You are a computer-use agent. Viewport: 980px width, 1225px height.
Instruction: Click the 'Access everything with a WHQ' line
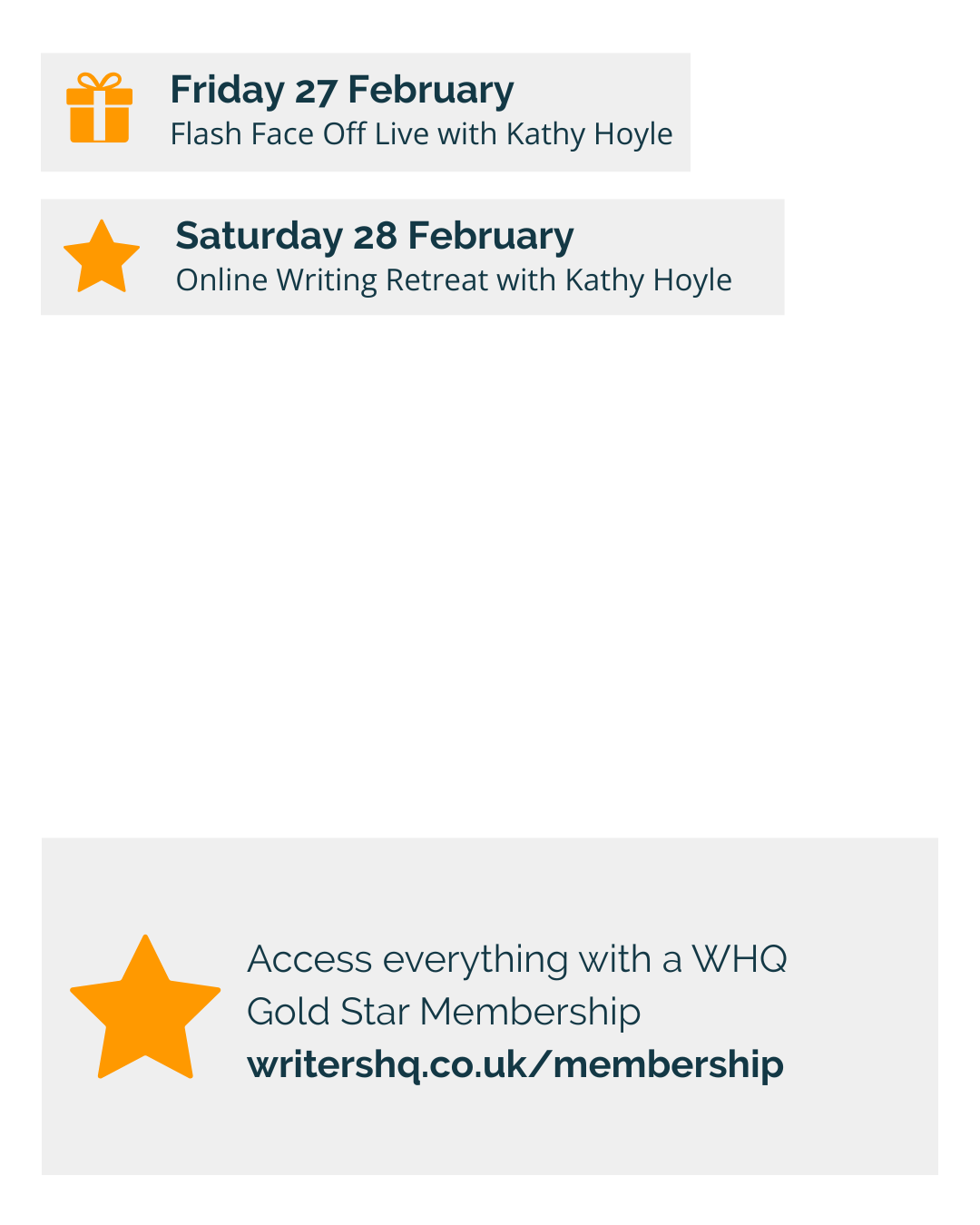[516, 959]
